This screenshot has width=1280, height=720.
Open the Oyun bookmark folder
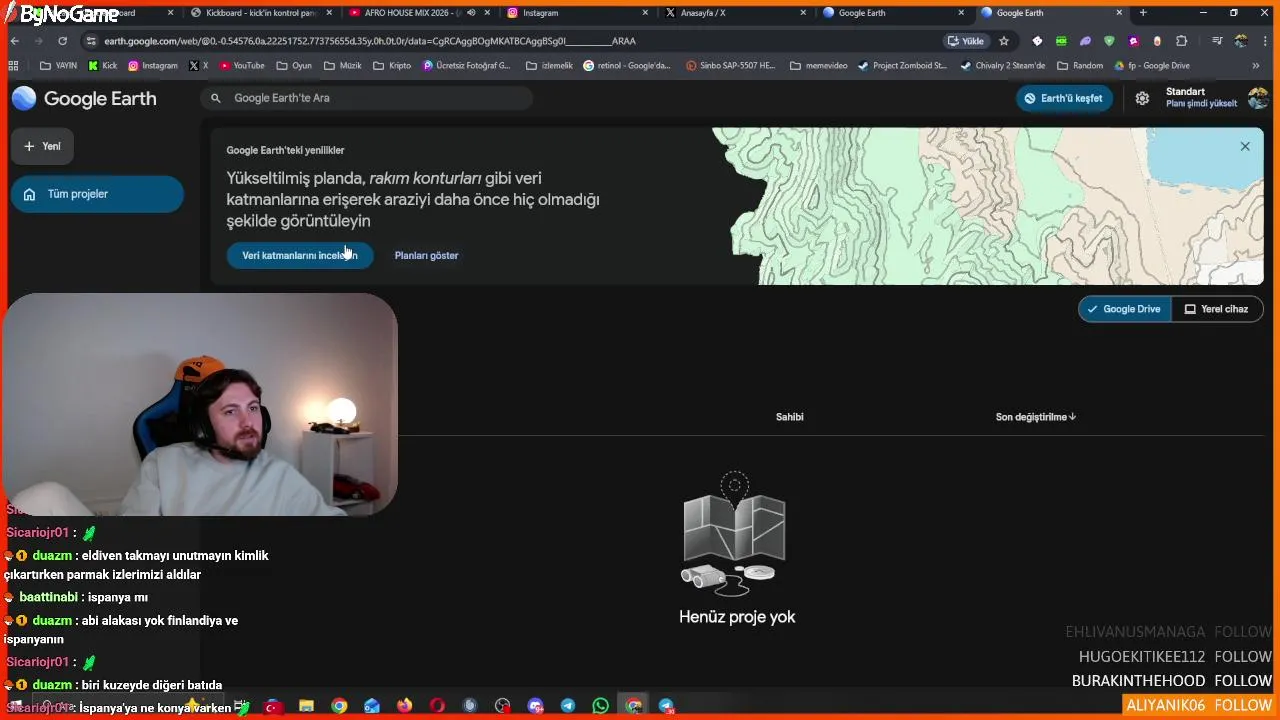coord(294,66)
